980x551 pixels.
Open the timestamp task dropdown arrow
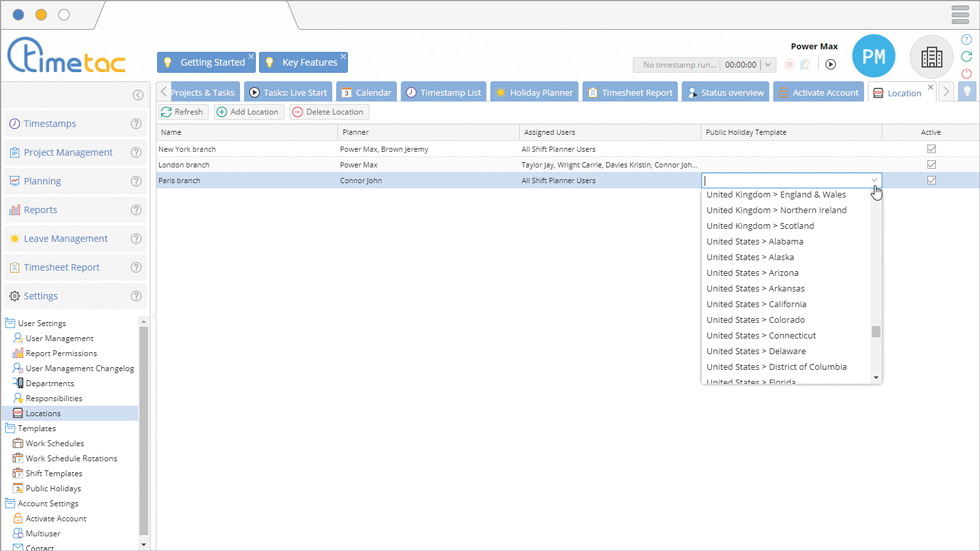(767, 65)
